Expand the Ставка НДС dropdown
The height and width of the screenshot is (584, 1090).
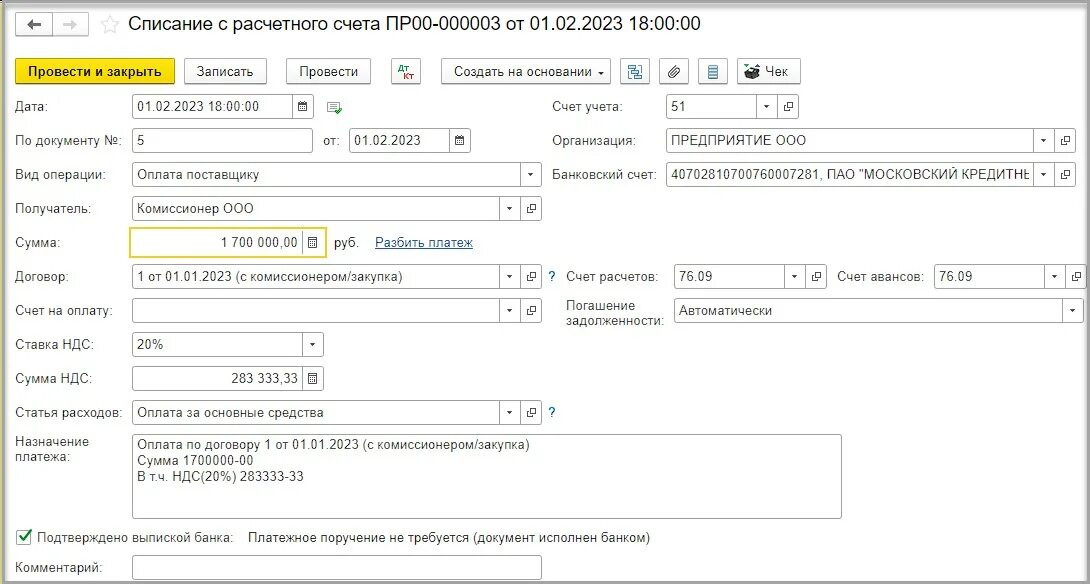click(311, 344)
